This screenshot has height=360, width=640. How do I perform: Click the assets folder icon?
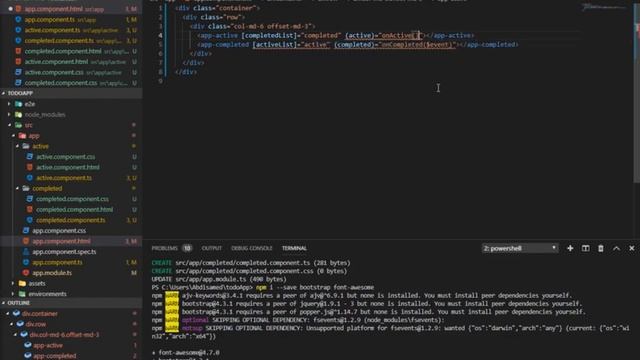pos(22,283)
